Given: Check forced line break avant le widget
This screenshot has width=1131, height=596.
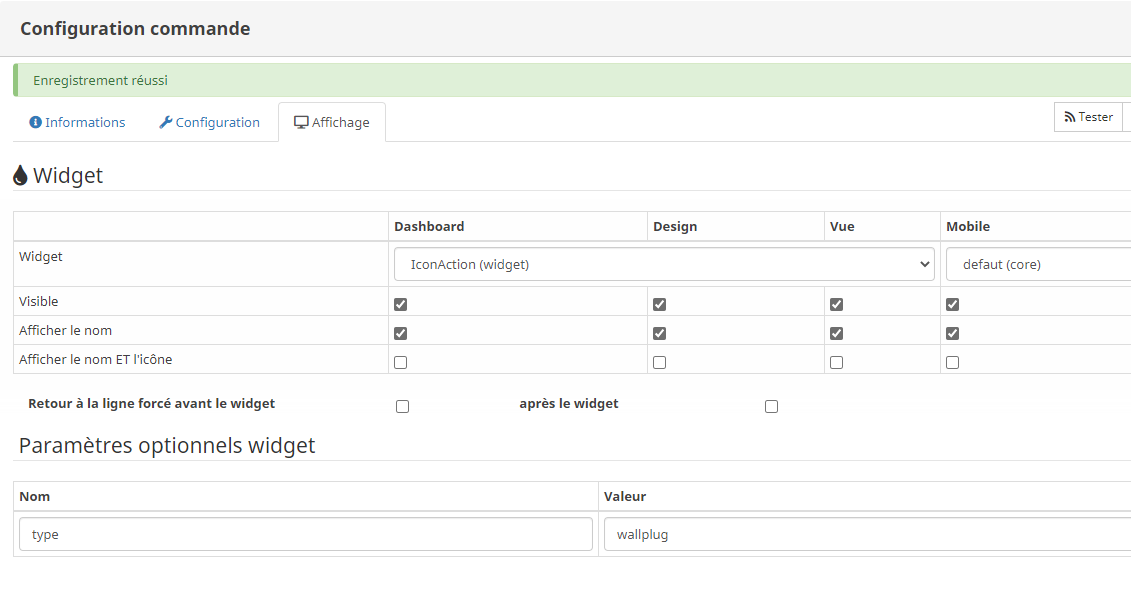Looking at the screenshot, I should coord(402,406).
